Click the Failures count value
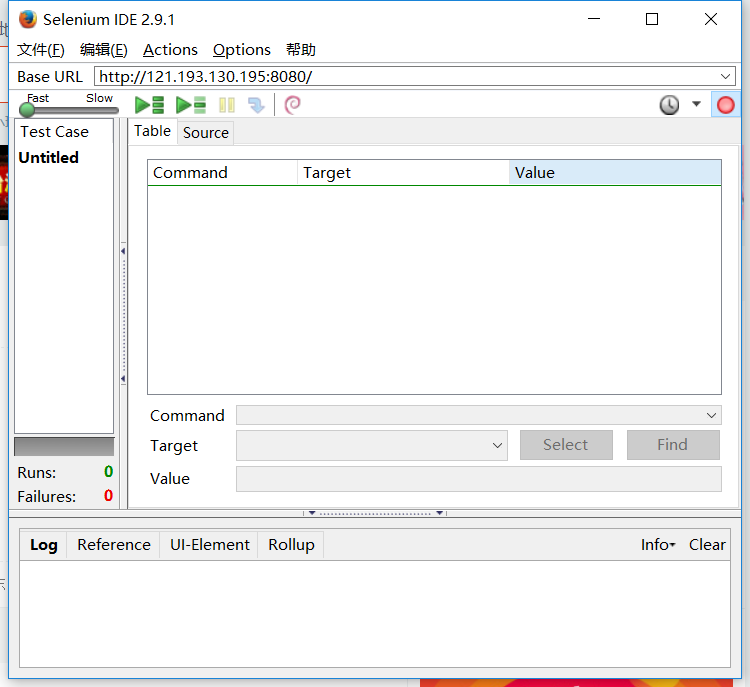 [x=109, y=496]
